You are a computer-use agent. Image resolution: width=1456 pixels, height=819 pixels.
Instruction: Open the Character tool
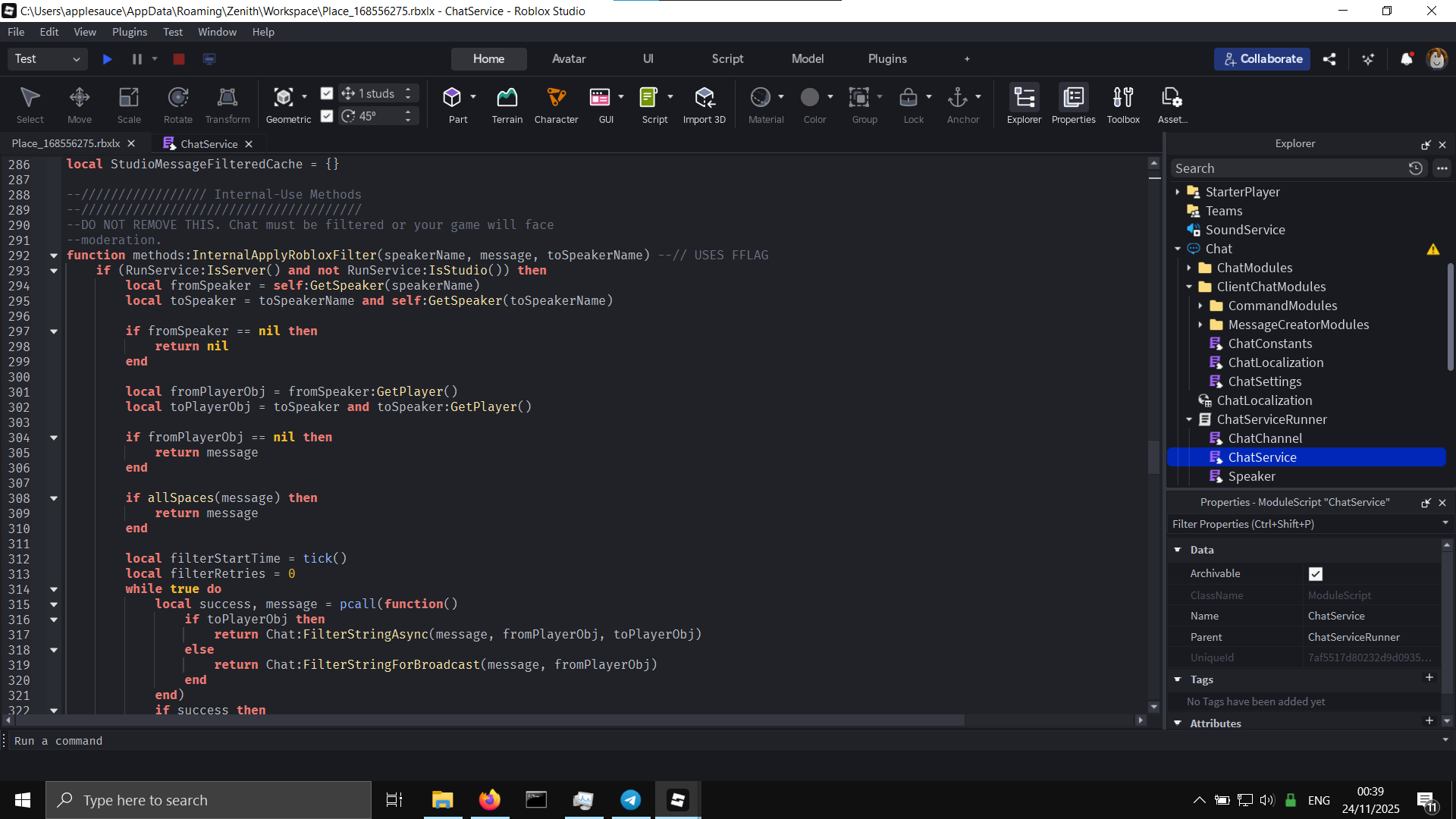pos(556,98)
